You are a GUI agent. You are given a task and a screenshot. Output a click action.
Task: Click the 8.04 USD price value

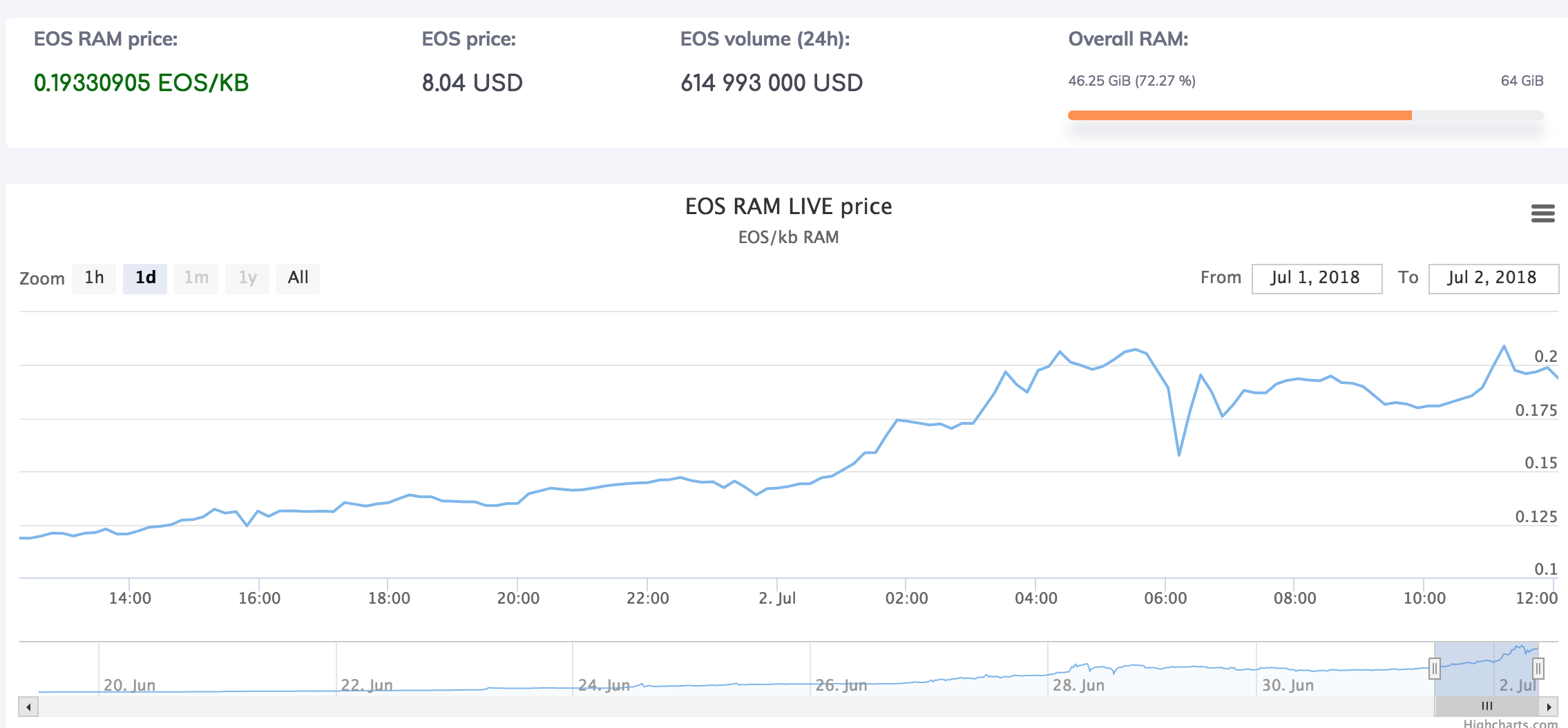point(472,83)
